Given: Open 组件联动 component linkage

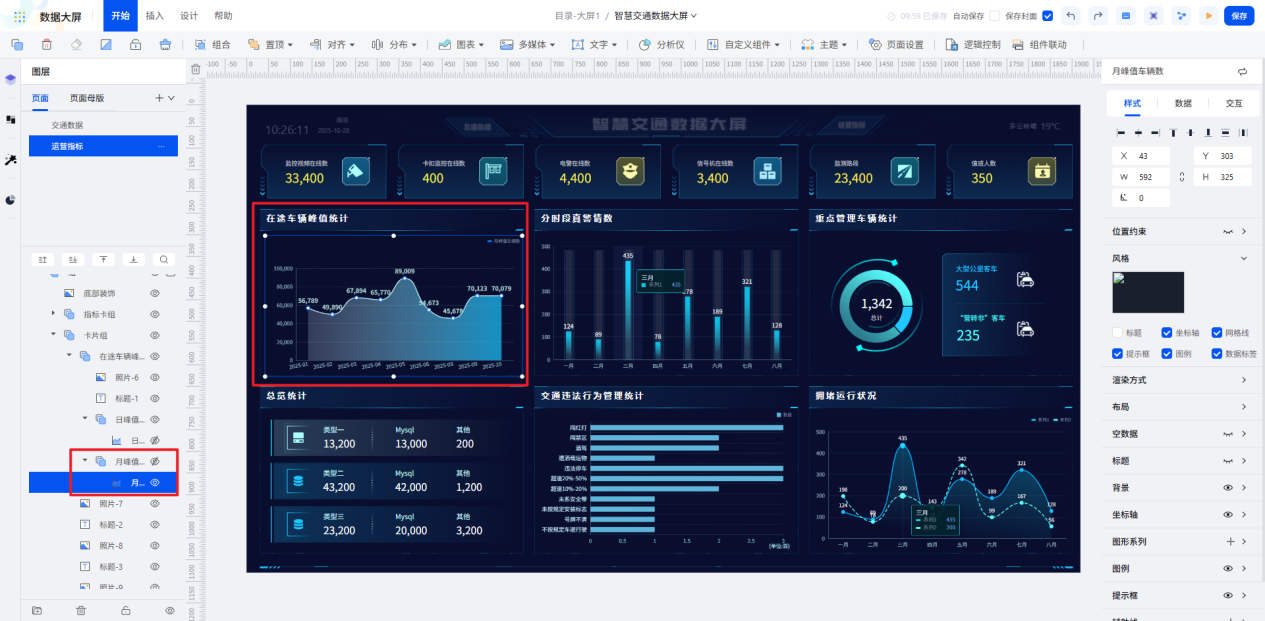Looking at the screenshot, I should (x=1039, y=44).
